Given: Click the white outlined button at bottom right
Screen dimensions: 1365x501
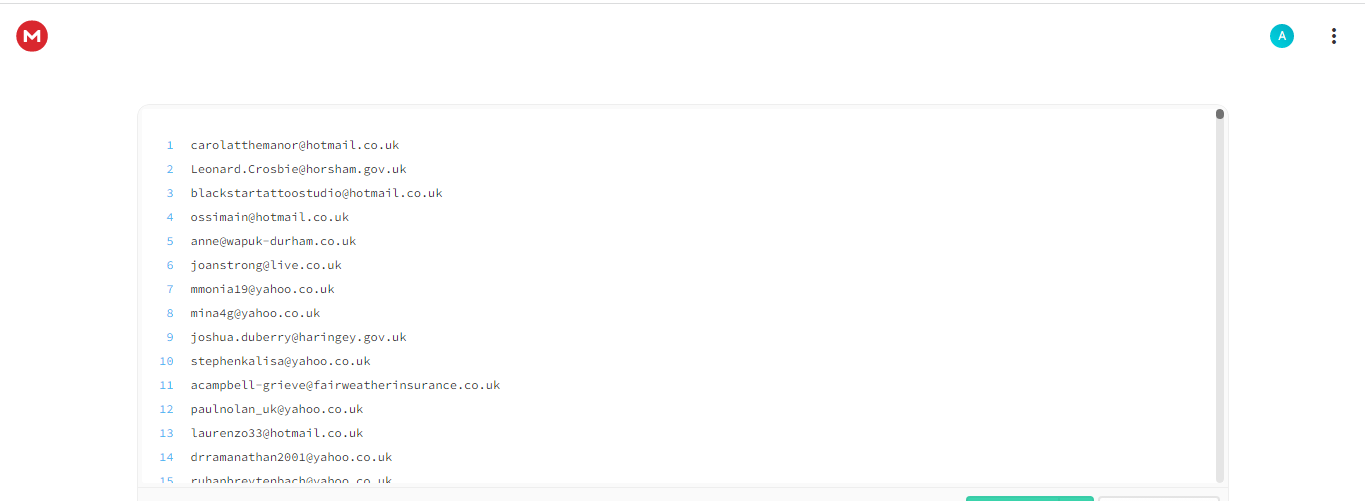Looking at the screenshot, I should pyautogui.click(x=1158, y=498).
